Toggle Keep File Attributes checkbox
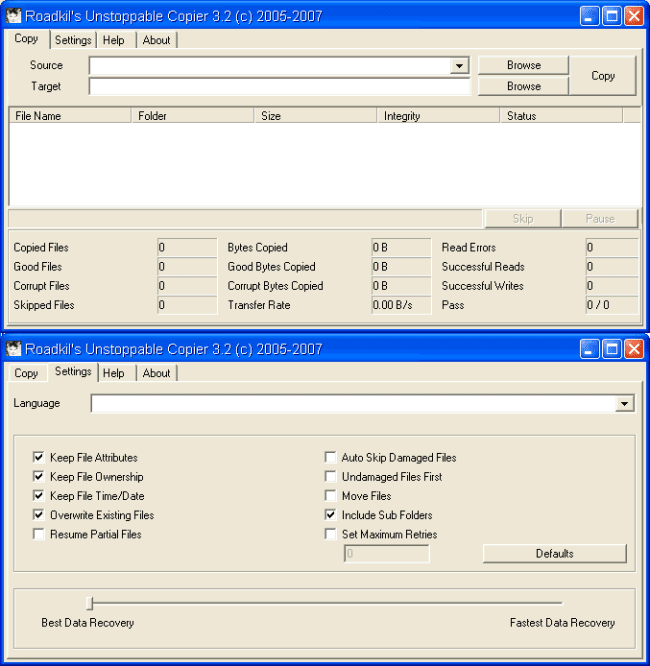Viewport: 650px width, 666px height. (x=39, y=457)
